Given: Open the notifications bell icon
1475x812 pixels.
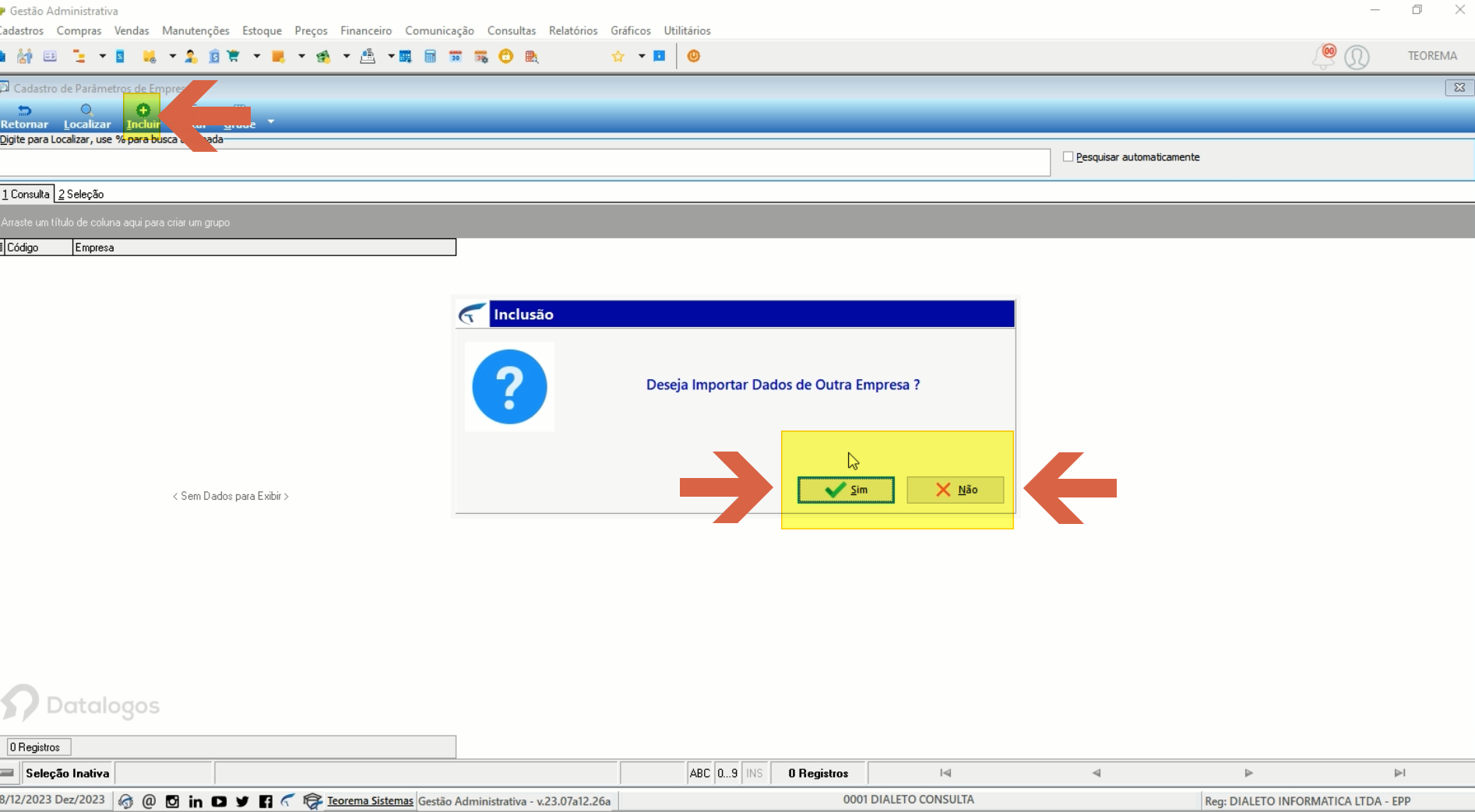Looking at the screenshot, I should tap(1324, 56).
